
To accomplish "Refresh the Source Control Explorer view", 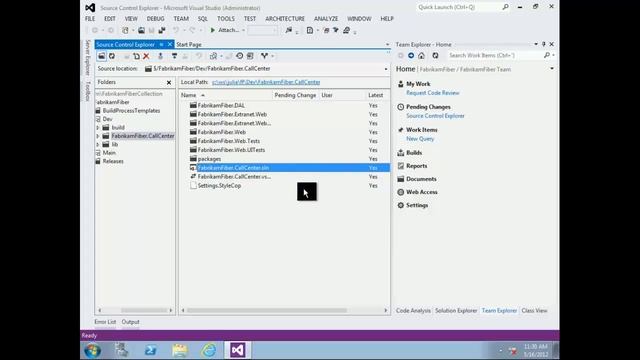I will click(111, 56).
